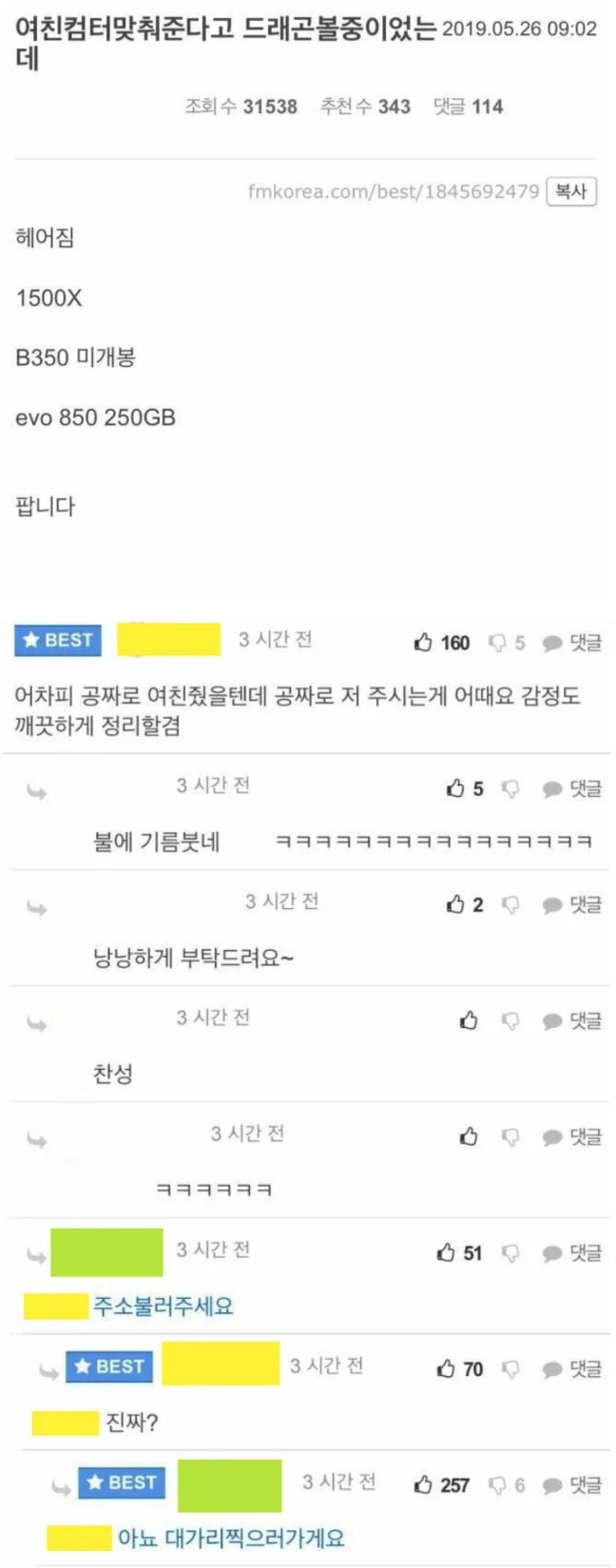This screenshot has height=1568, width=616.
Task: Click the BEST badge beside the '진짜?' comment
Action: pos(109,1366)
